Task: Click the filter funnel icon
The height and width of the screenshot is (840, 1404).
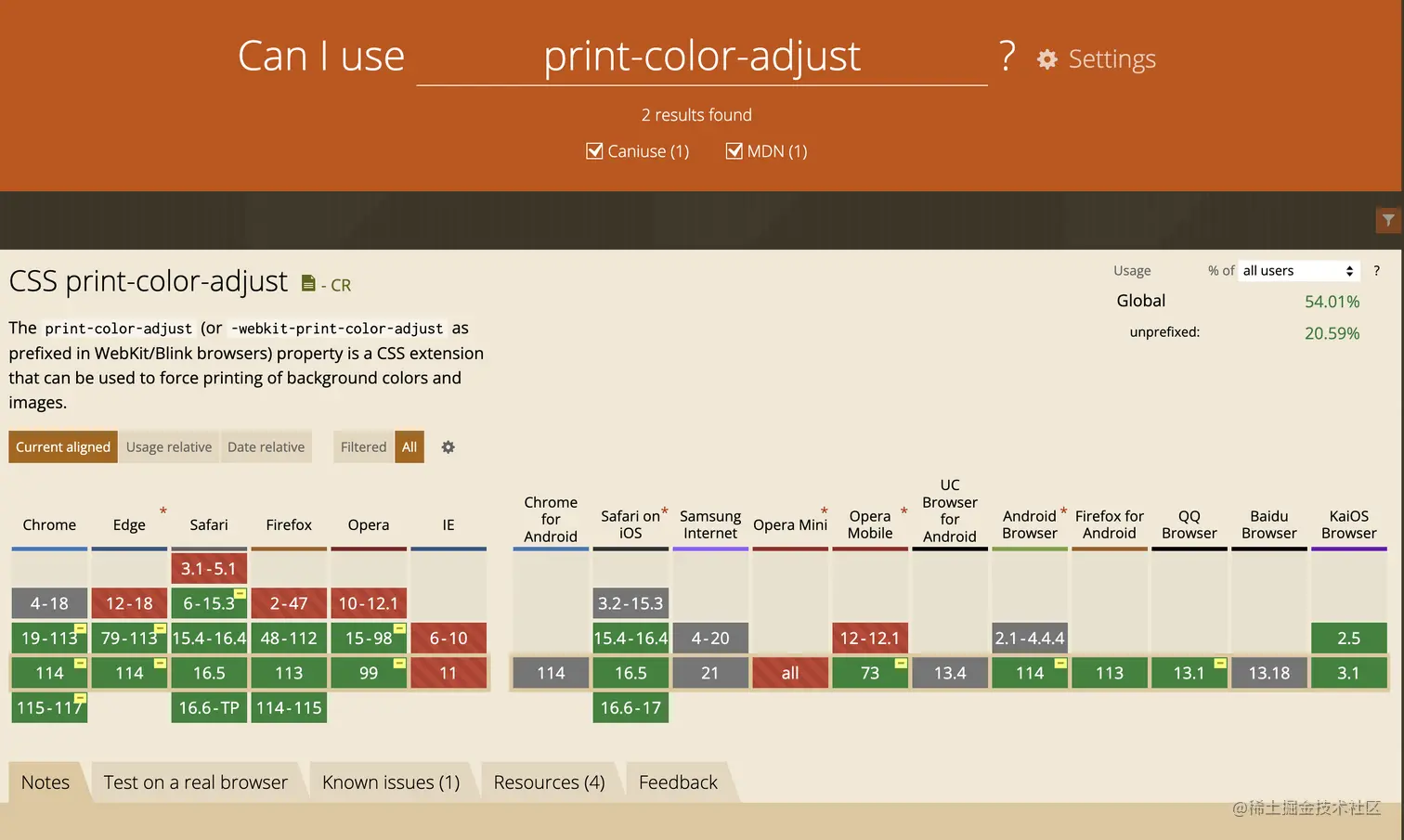Action: click(x=1388, y=220)
